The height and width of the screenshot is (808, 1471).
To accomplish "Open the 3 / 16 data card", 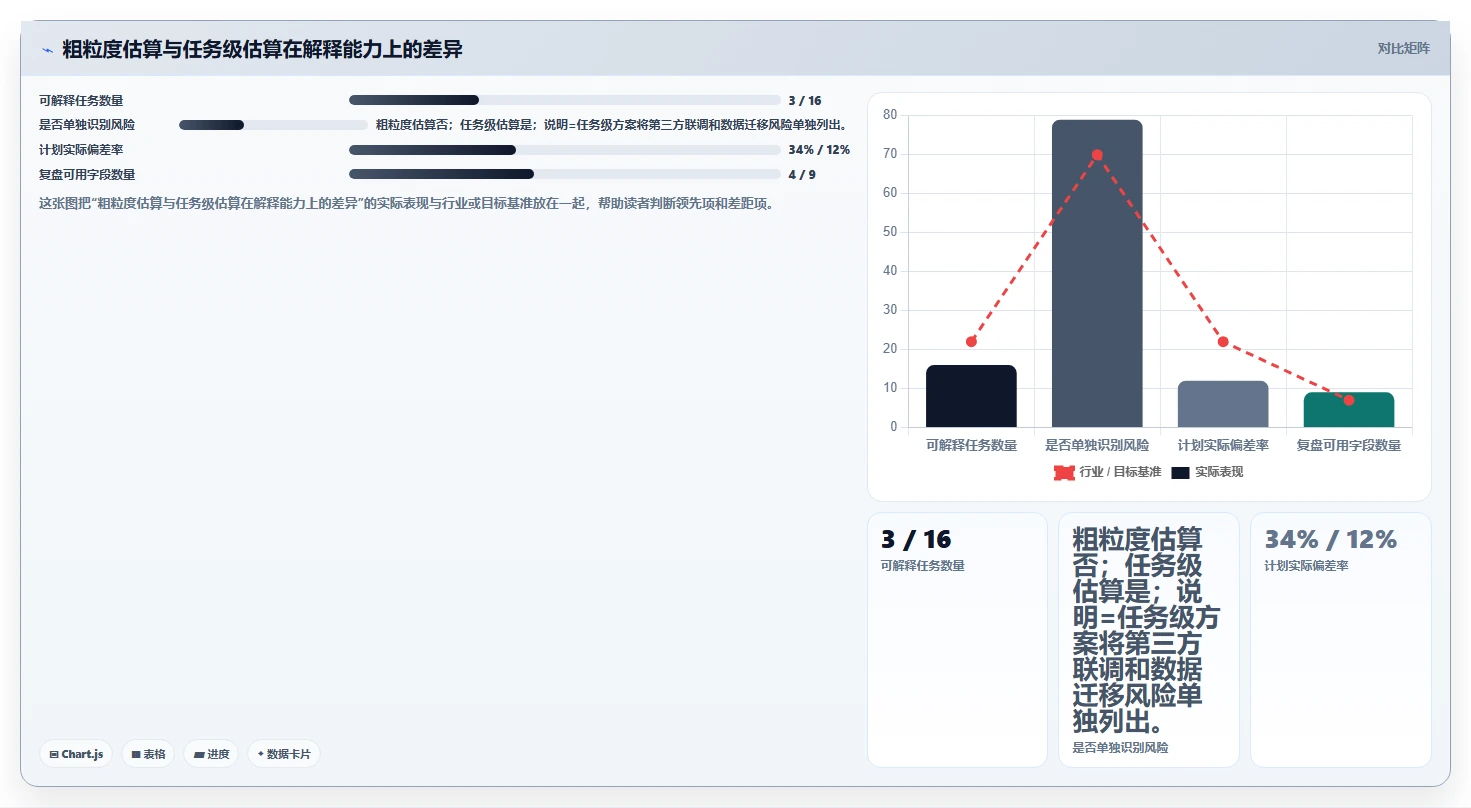I will click(x=957, y=640).
